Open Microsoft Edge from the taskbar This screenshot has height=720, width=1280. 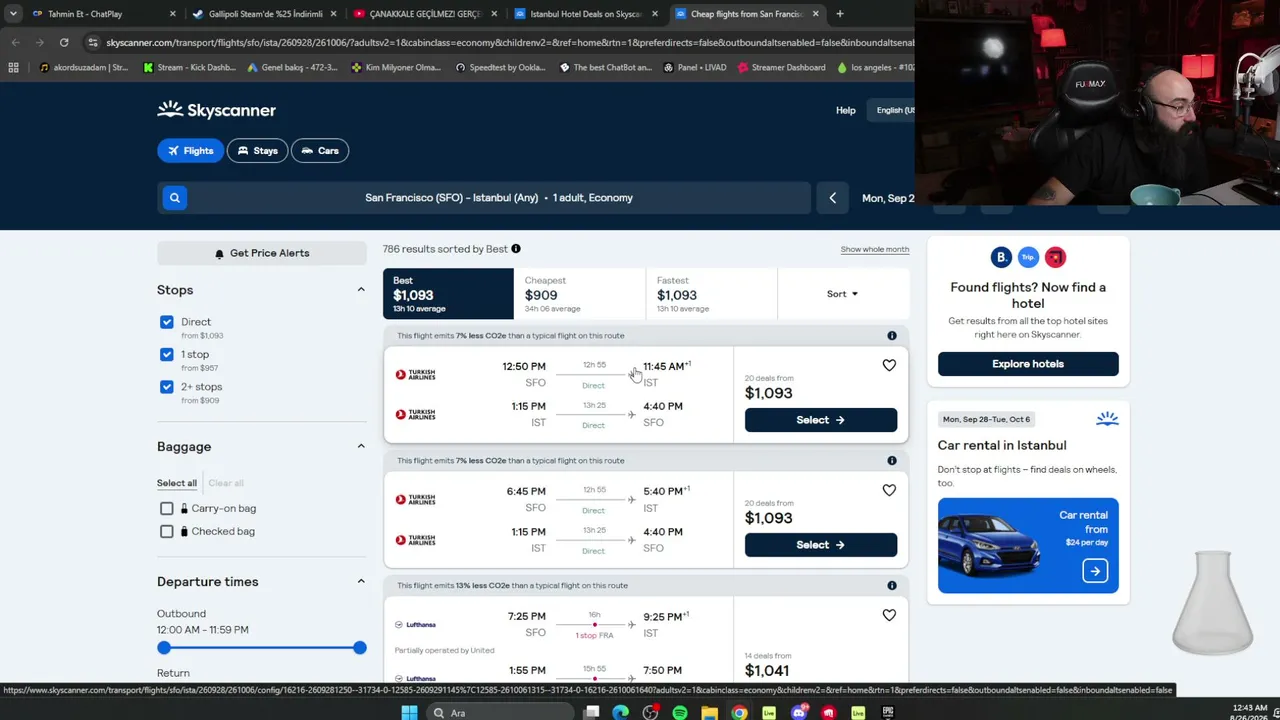click(621, 713)
